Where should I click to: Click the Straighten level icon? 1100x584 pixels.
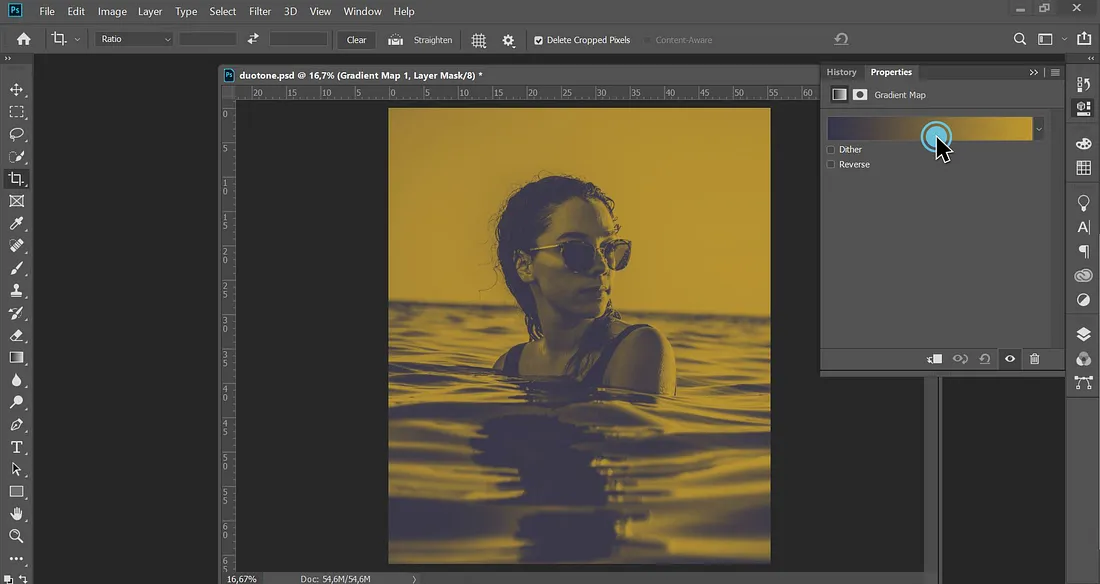[396, 40]
